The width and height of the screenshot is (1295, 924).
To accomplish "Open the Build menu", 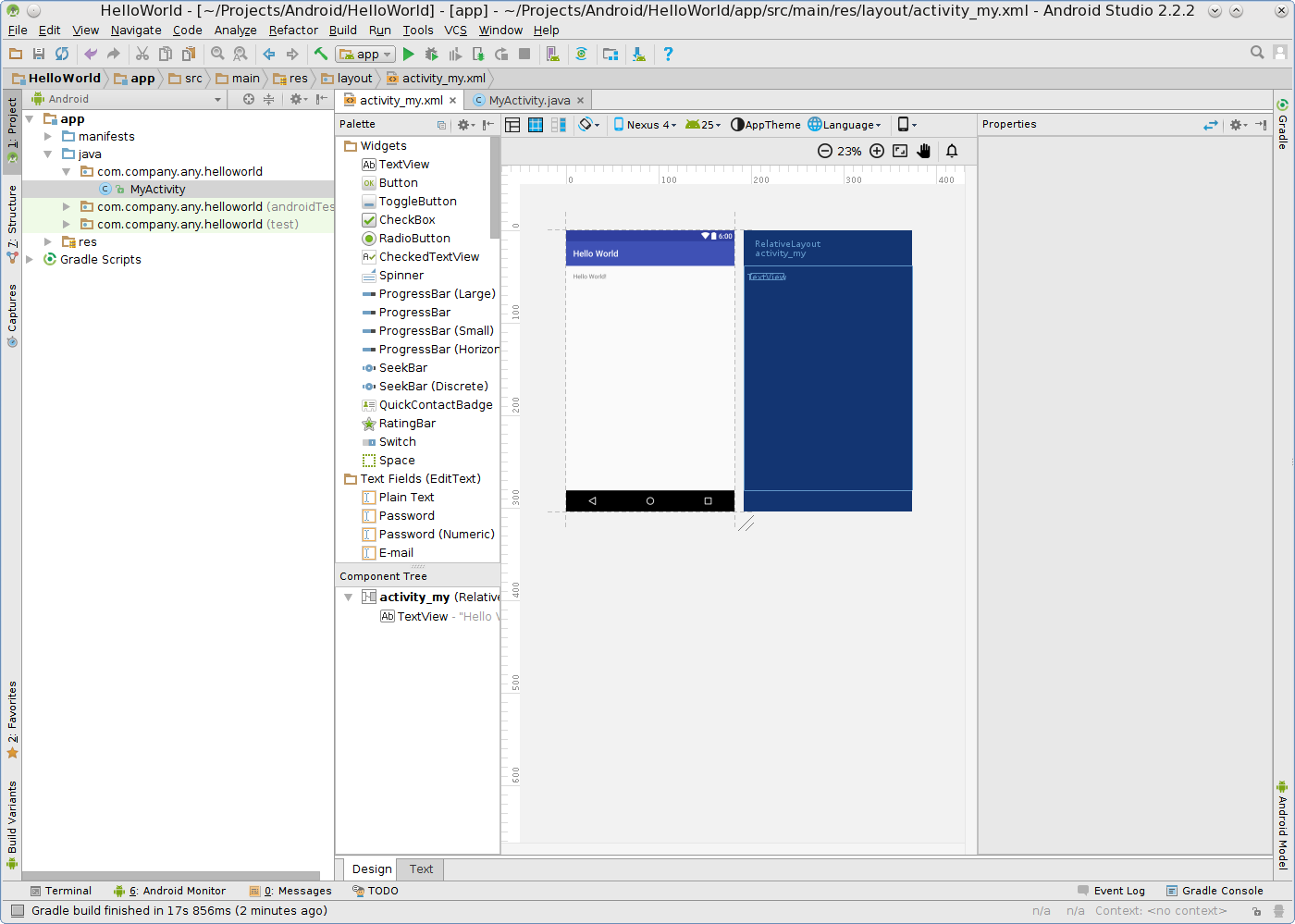I will (x=343, y=31).
